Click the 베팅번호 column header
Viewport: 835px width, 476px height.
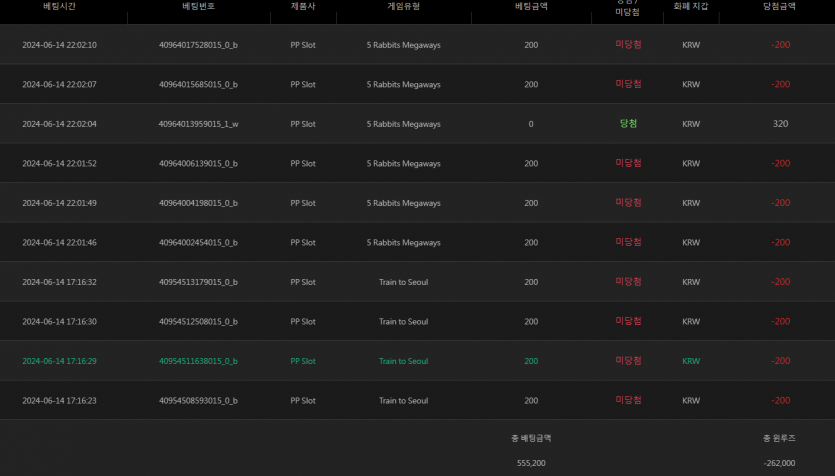pyautogui.click(x=198, y=6)
